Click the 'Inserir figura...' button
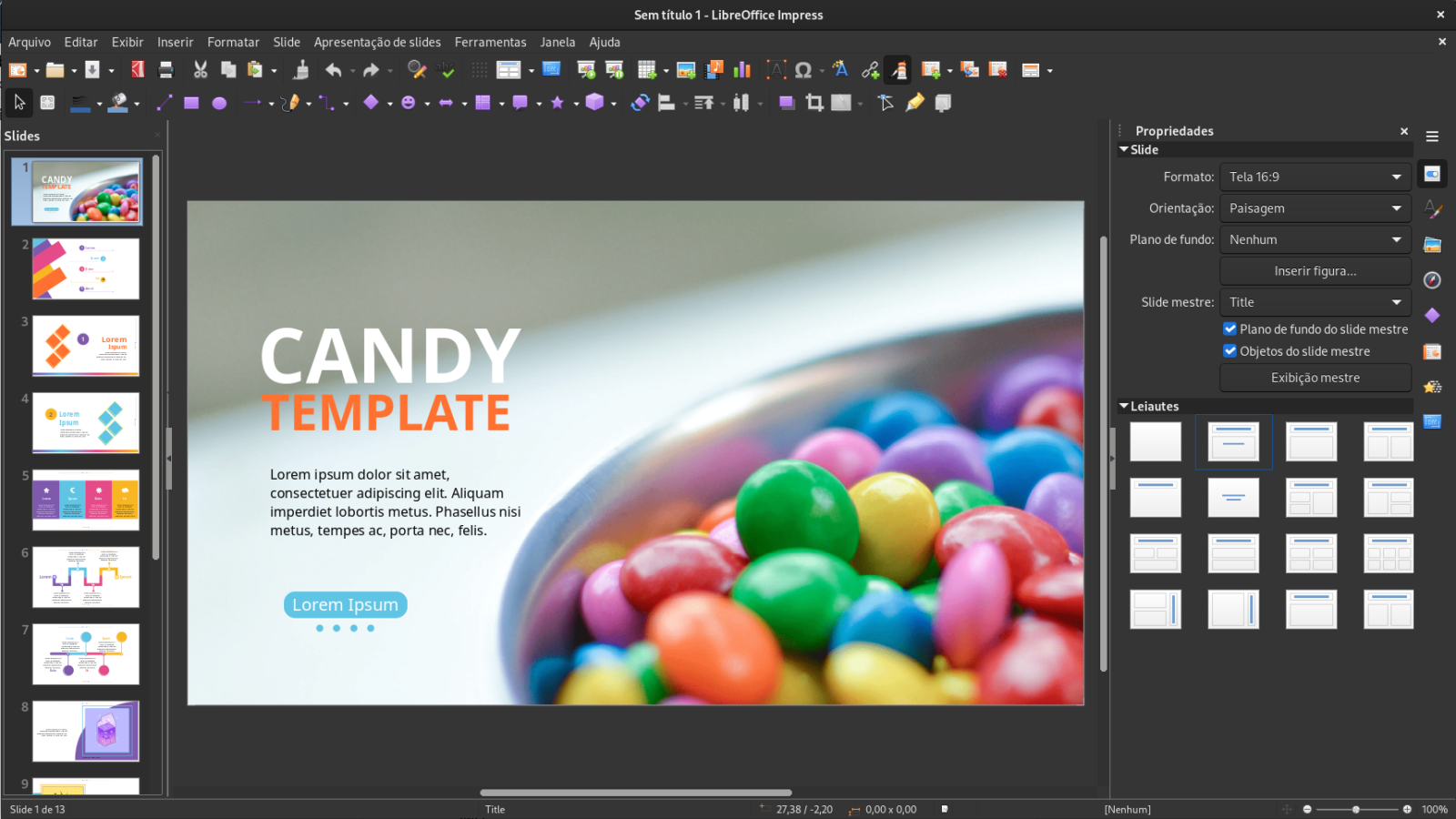 click(1314, 270)
